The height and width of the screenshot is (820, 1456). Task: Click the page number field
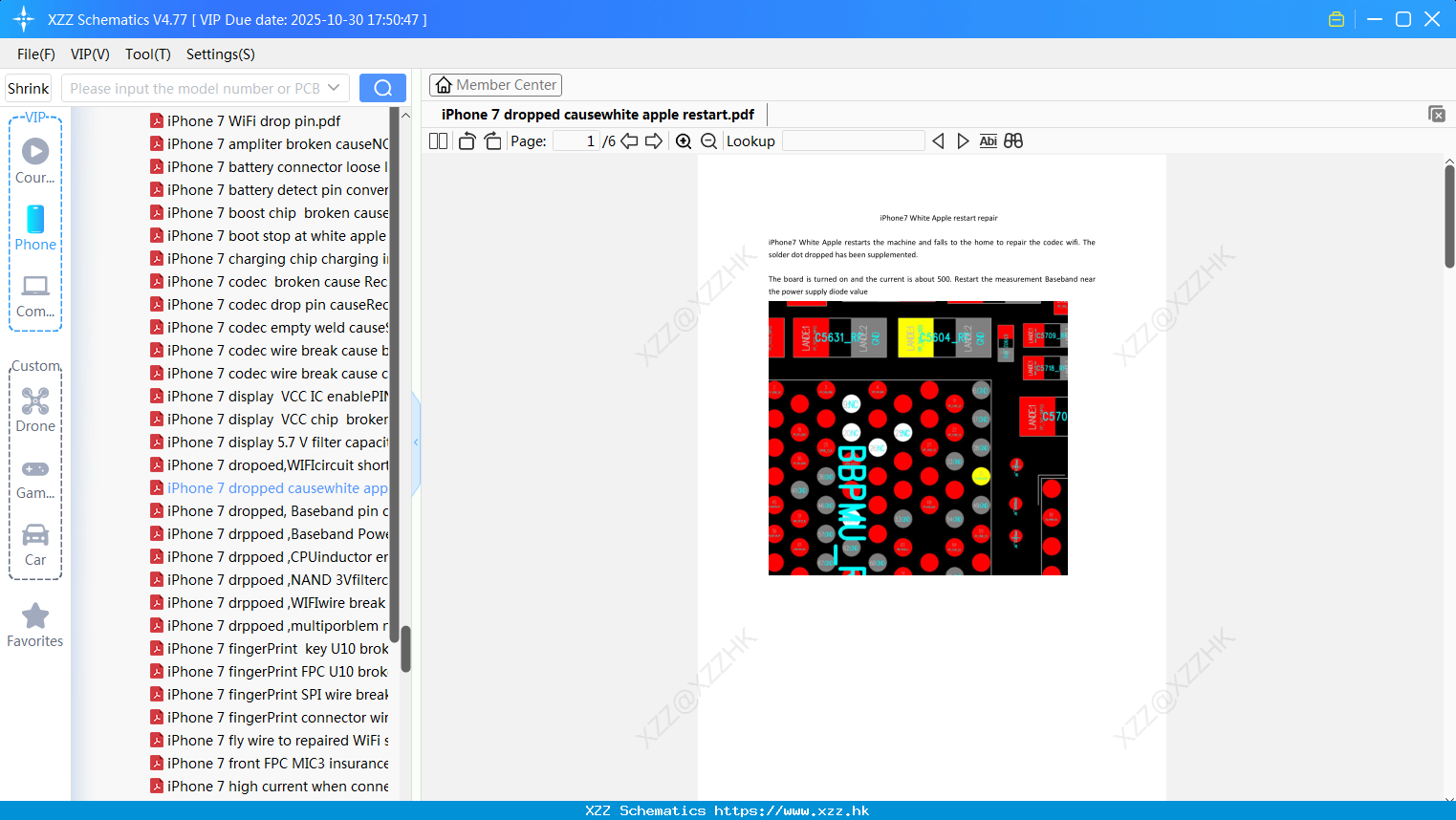(x=576, y=141)
